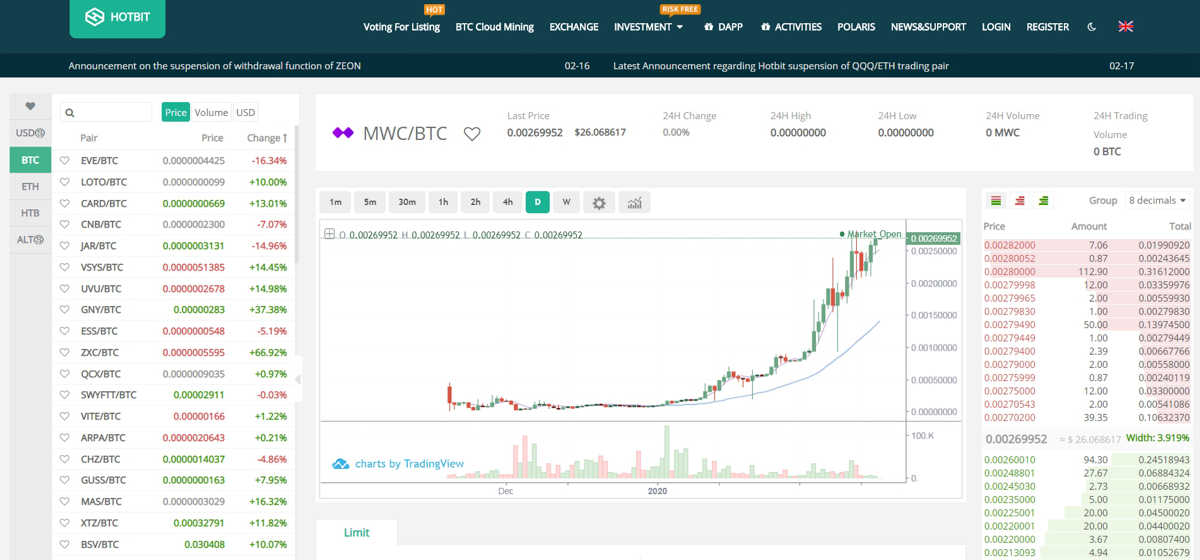The width and height of the screenshot is (1200, 560).
Task: Select bid order at price 0.00260010
Action: [1087, 460]
